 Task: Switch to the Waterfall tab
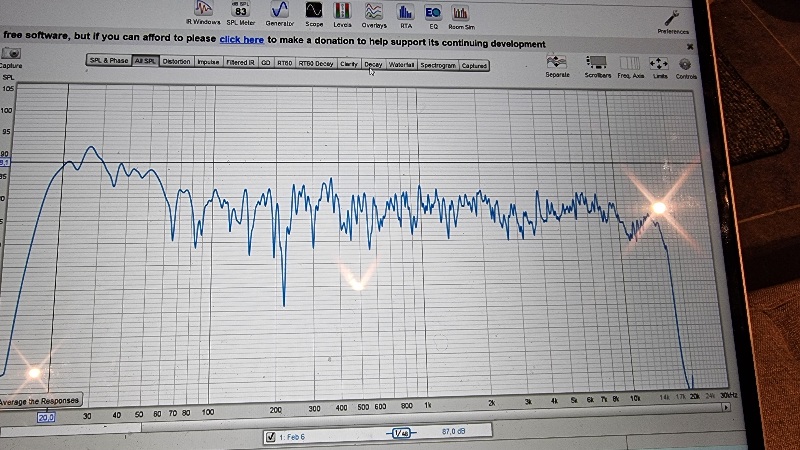(x=401, y=63)
